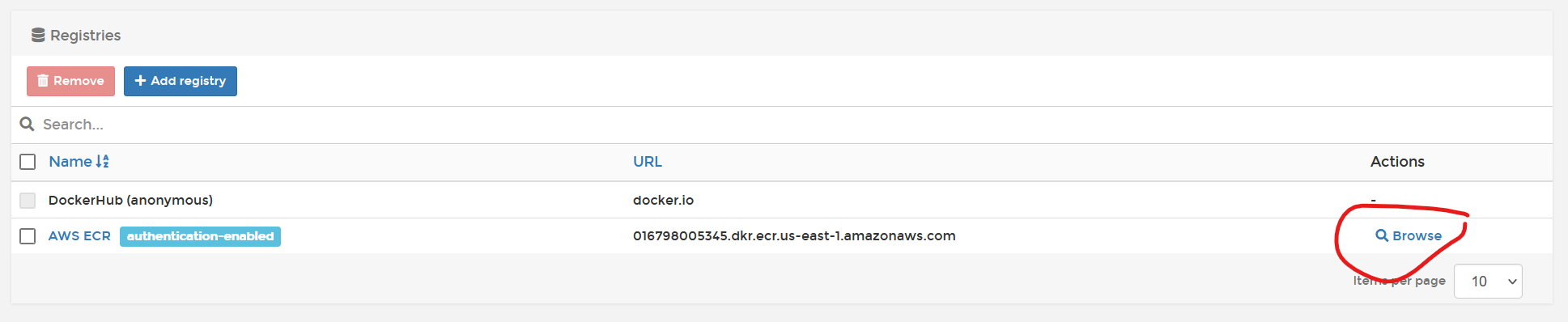Select the authentication-enabled badge on AWS ECR

click(200, 236)
